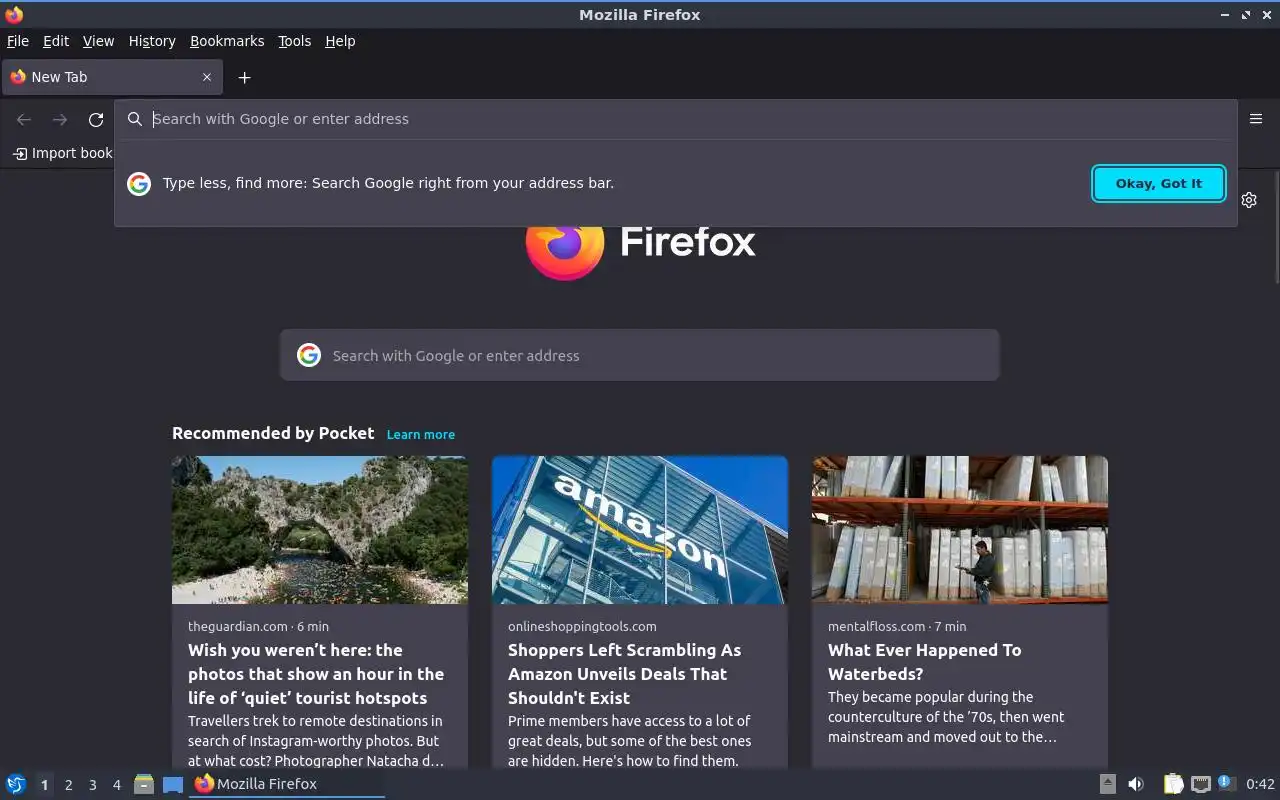Open the History menu
Screen dimensions: 1280x800
152,41
